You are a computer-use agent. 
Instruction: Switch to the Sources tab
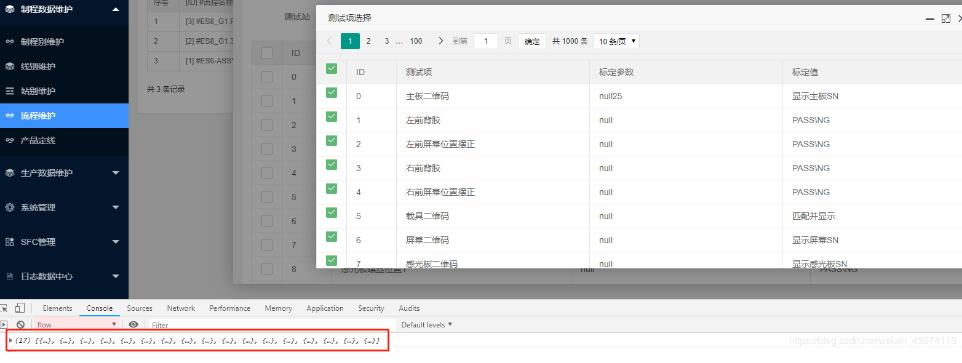tap(139, 308)
